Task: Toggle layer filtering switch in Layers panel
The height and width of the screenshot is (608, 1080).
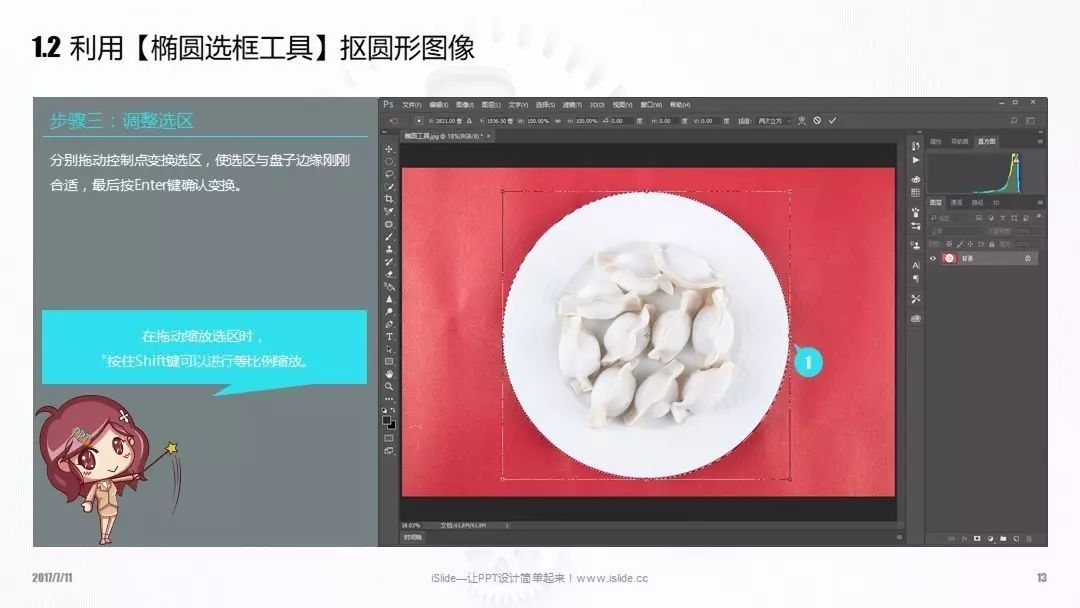Action: click(x=1039, y=217)
